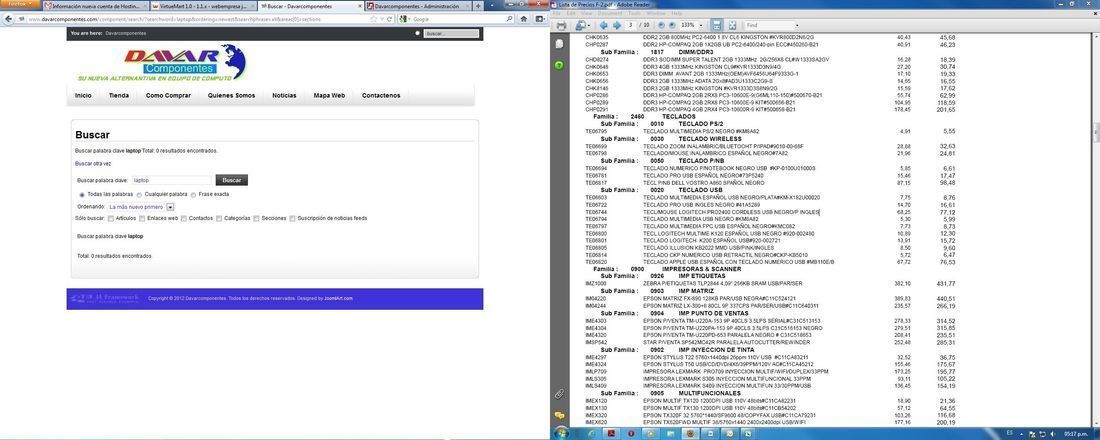
Task: Zoom in the PDF document
Action: click(672, 25)
